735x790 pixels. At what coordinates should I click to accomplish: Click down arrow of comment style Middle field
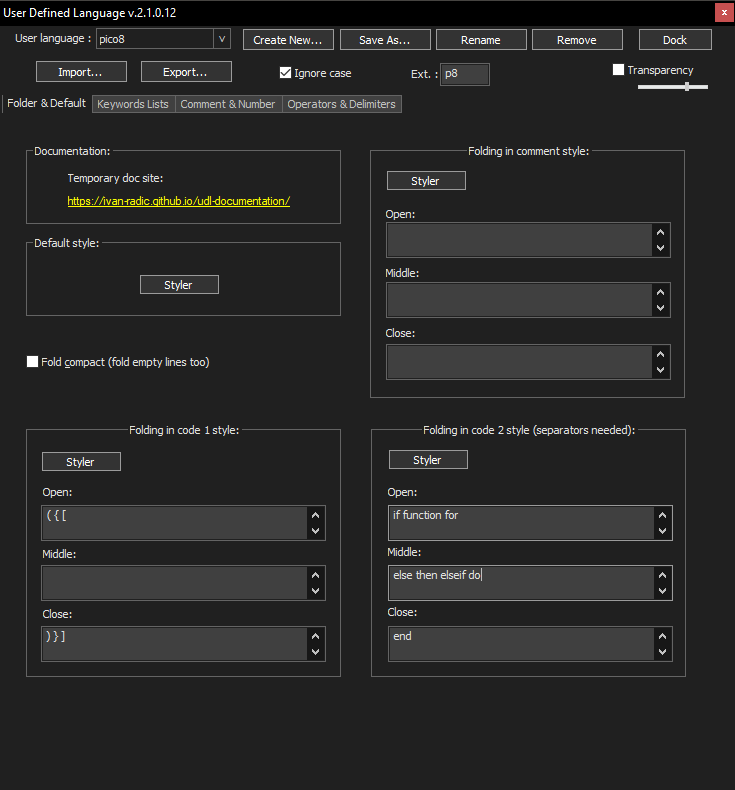(x=660, y=308)
